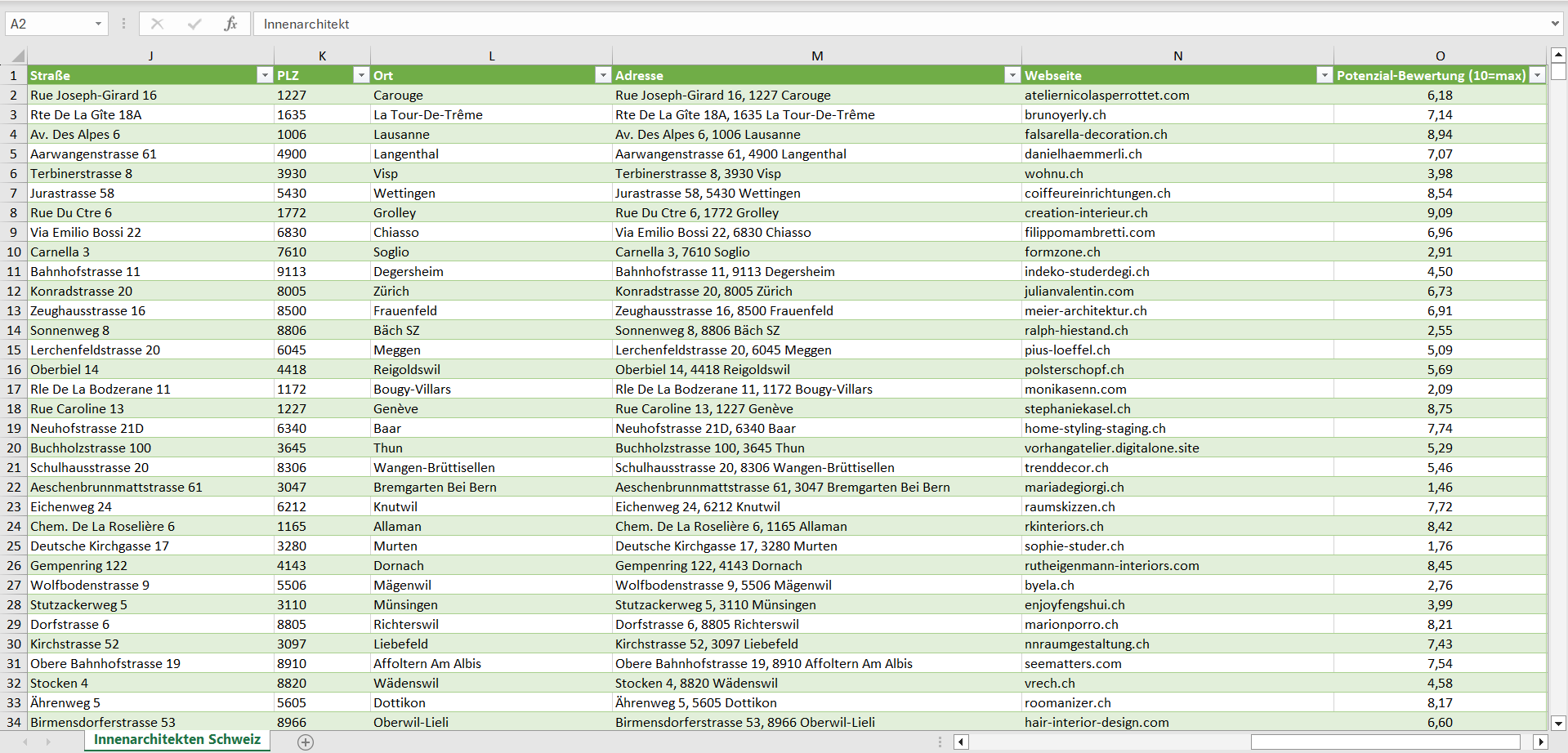Select column K header
This screenshot has height=753, width=1568.
tap(323, 56)
